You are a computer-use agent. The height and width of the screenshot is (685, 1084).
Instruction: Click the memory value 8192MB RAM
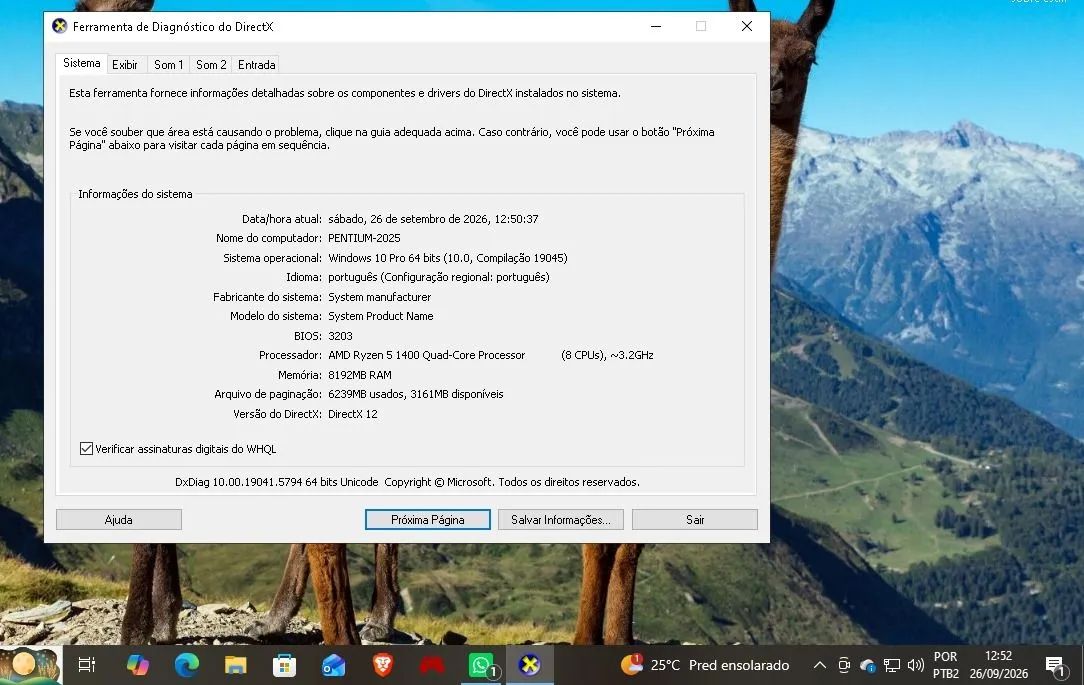(360, 375)
